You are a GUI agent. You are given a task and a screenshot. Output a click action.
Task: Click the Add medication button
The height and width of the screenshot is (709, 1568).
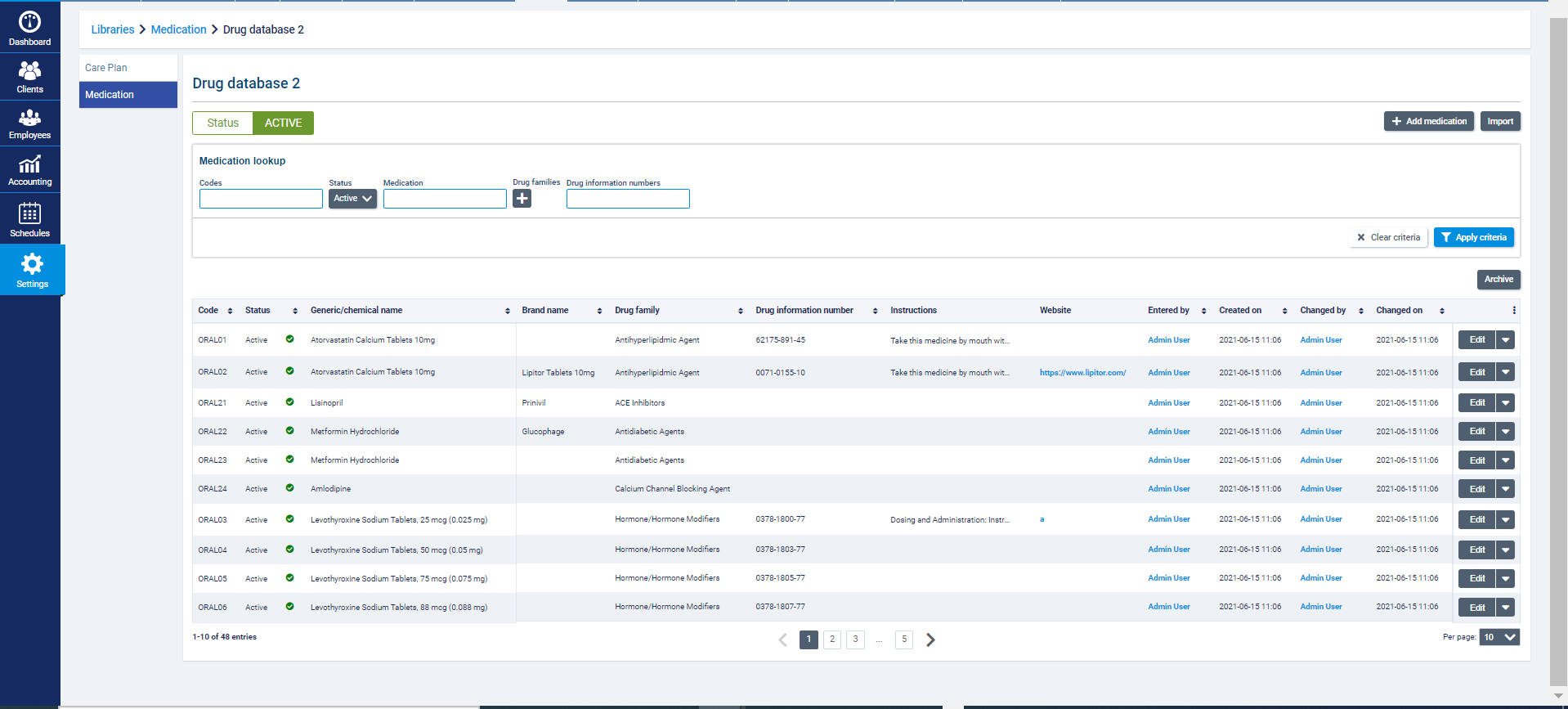point(1428,121)
